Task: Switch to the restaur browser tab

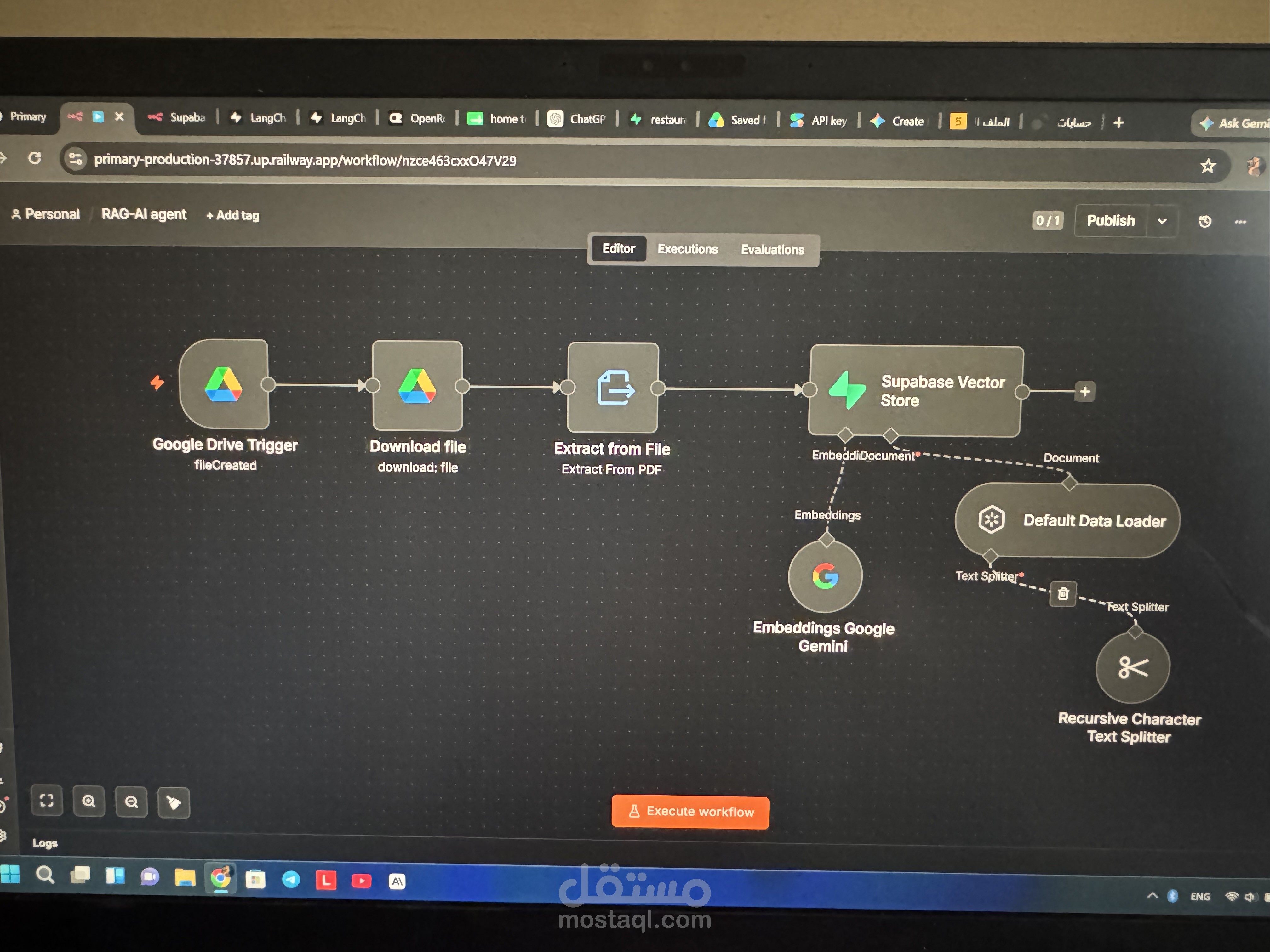Action: coord(658,119)
